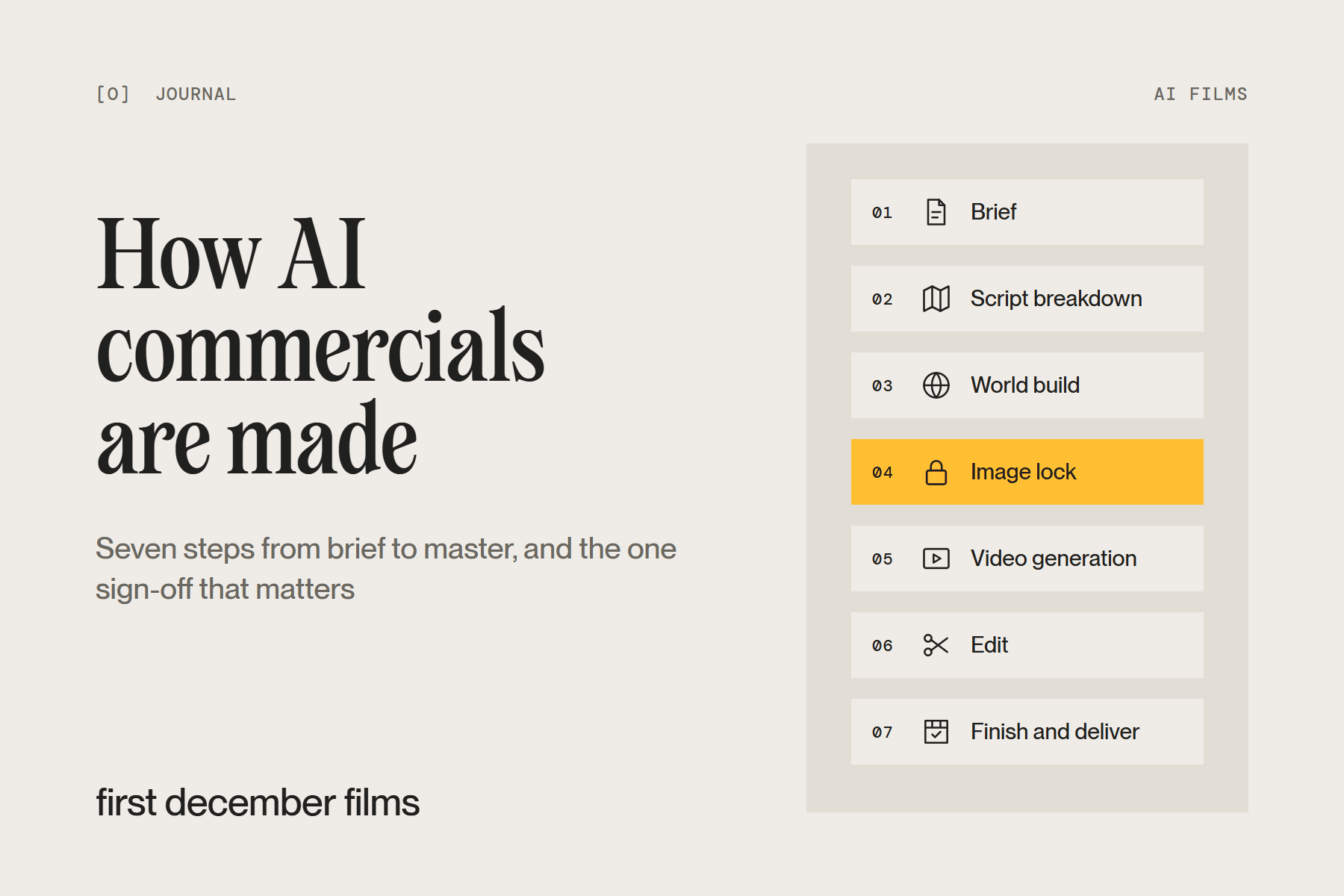Click the Seven steps from brief subtitle
1344x896 pixels.
pyautogui.click(x=386, y=569)
